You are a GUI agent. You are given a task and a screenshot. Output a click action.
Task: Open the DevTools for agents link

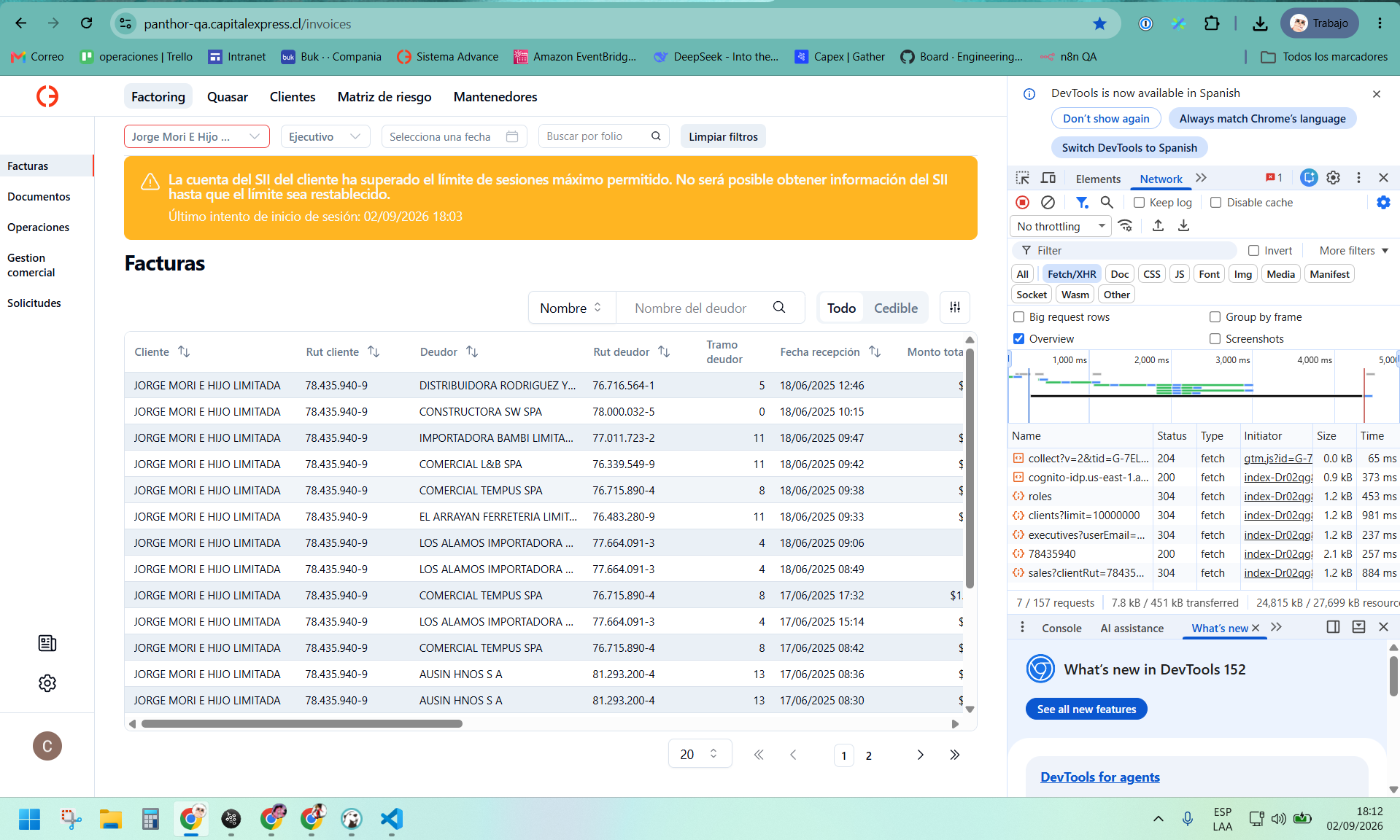pyautogui.click(x=1099, y=777)
